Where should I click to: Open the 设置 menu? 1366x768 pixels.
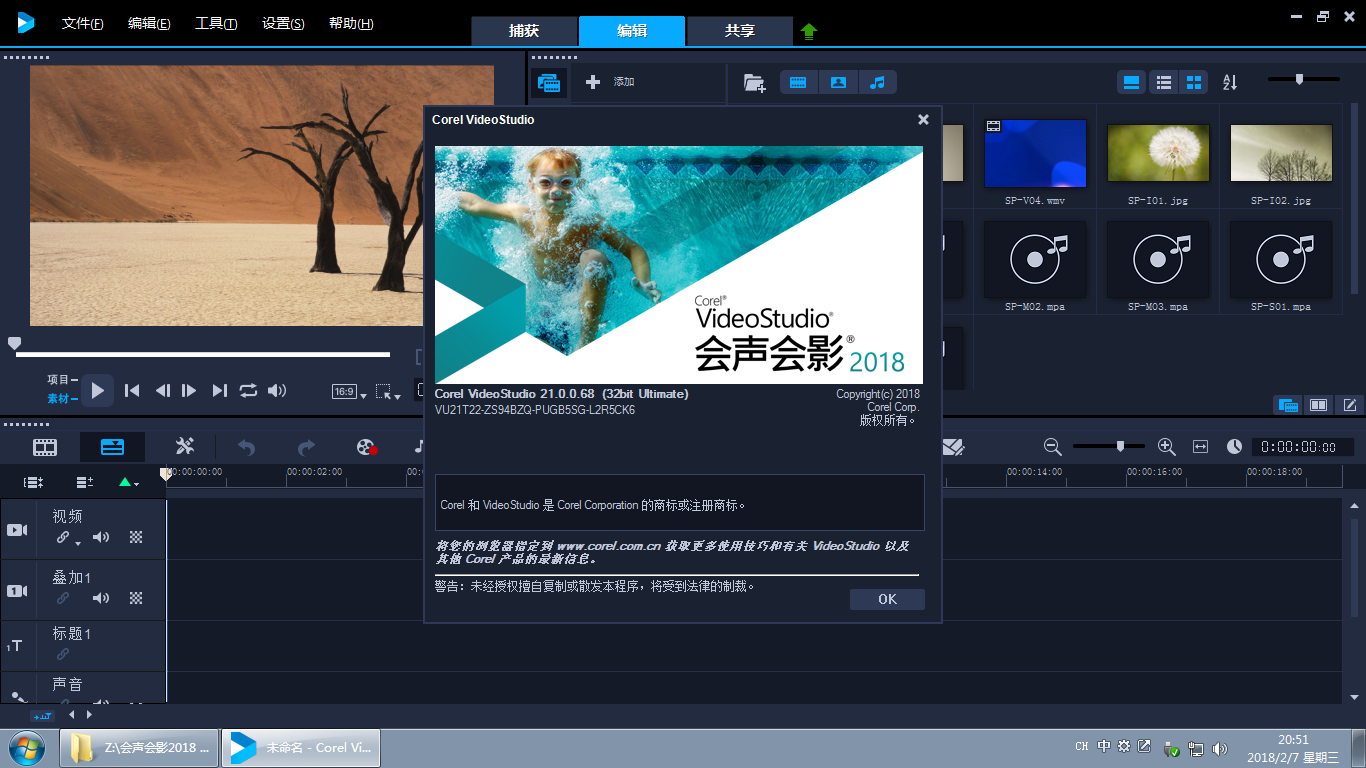click(x=283, y=23)
